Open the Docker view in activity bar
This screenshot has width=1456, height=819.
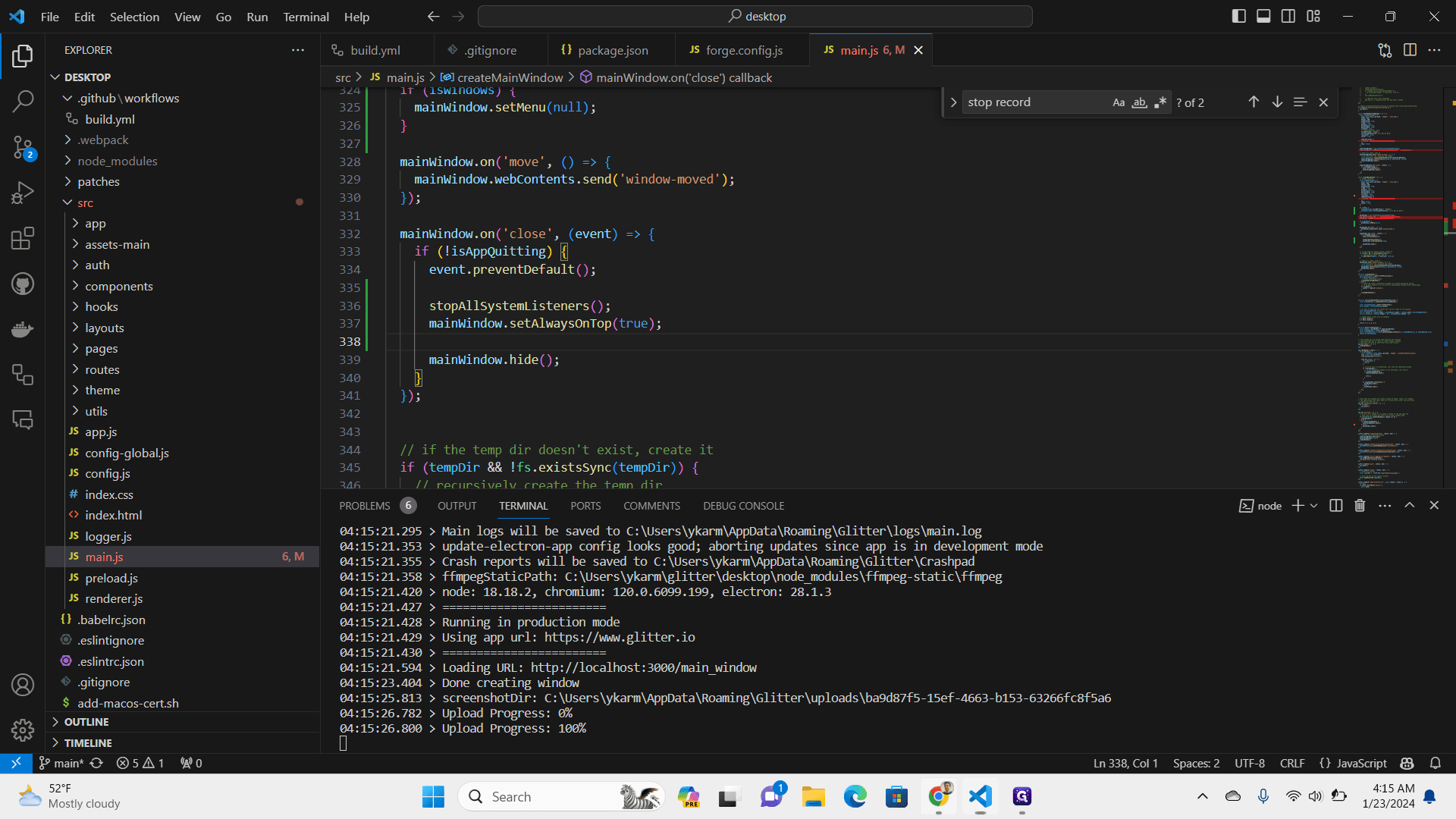23,329
